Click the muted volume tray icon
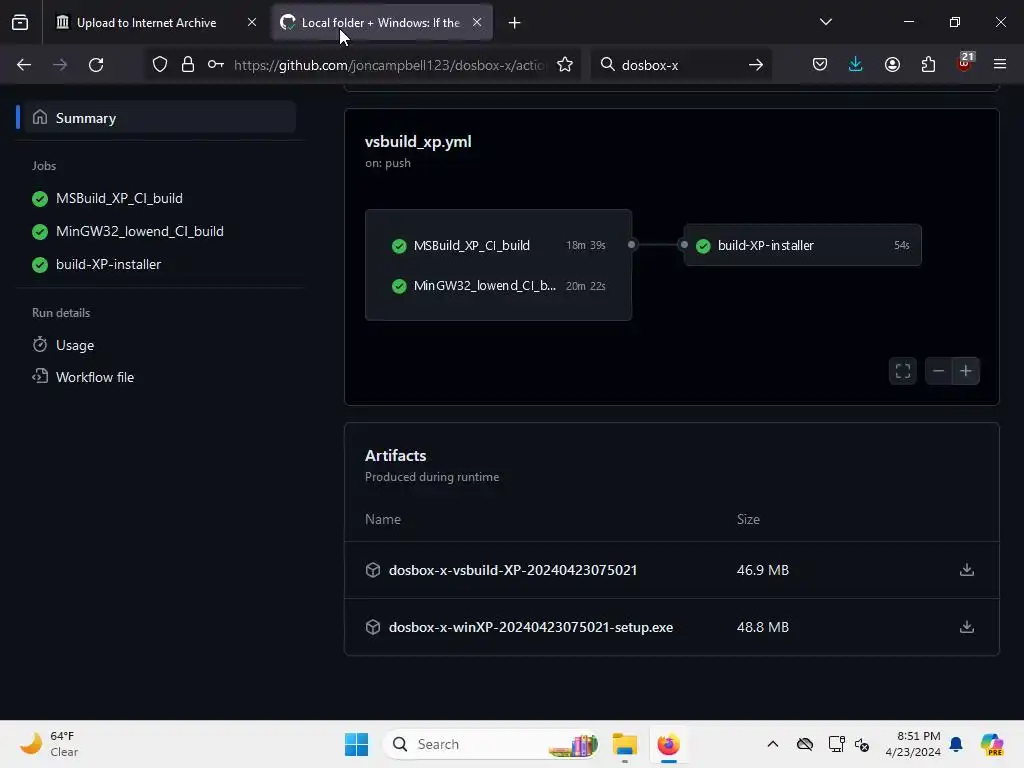The image size is (1024, 768). click(x=862, y=744)
